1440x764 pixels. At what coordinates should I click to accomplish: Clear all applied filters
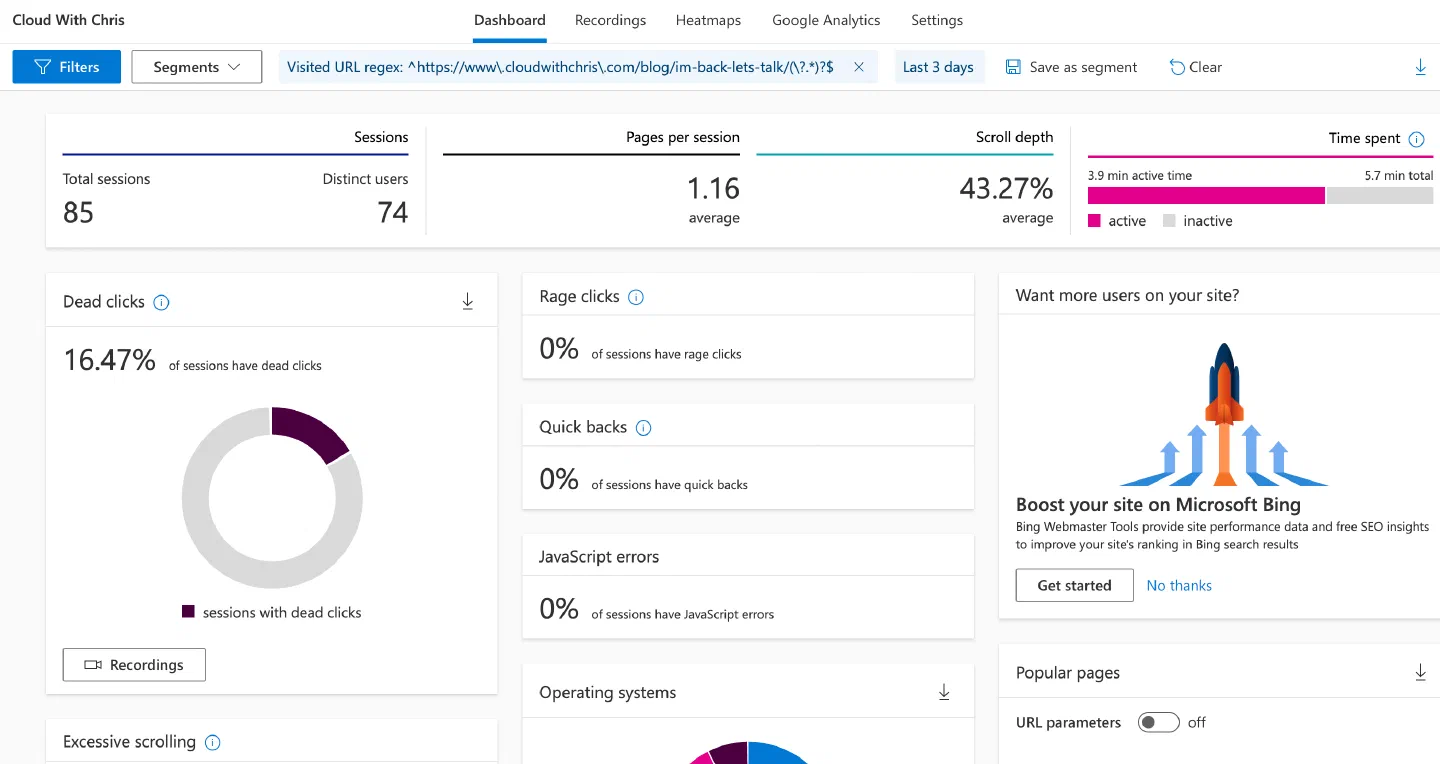1195,67
